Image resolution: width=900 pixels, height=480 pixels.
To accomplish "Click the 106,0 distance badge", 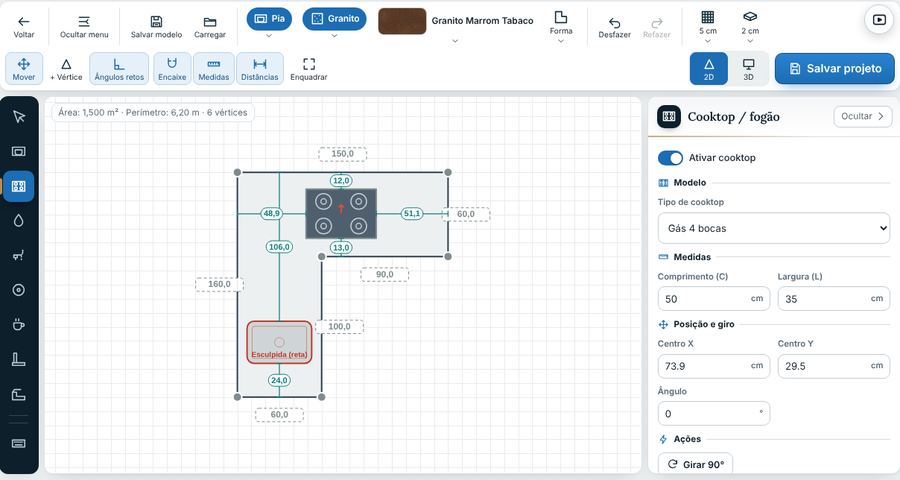I will pos(280,247).
